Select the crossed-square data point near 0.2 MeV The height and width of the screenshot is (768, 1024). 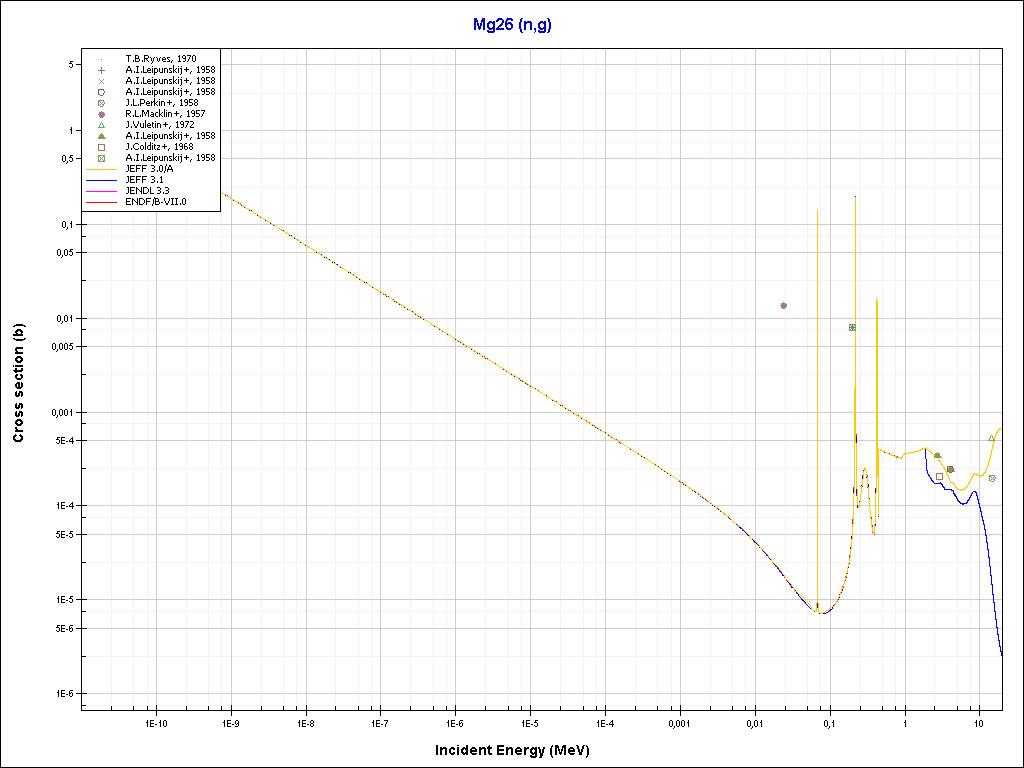[x=852, y=327]
